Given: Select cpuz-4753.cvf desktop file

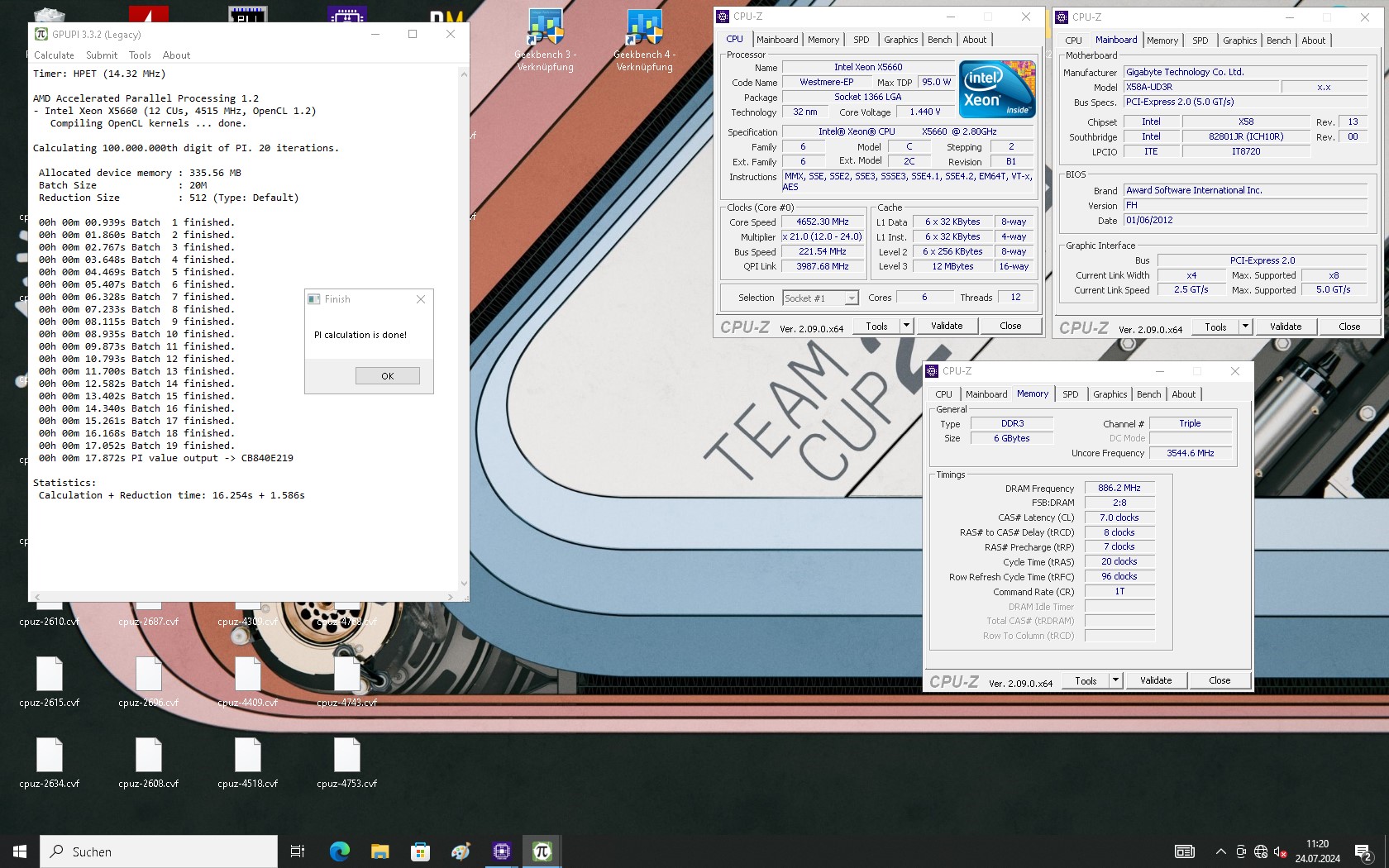Looking at the screenshot, I should pos(347,763).
